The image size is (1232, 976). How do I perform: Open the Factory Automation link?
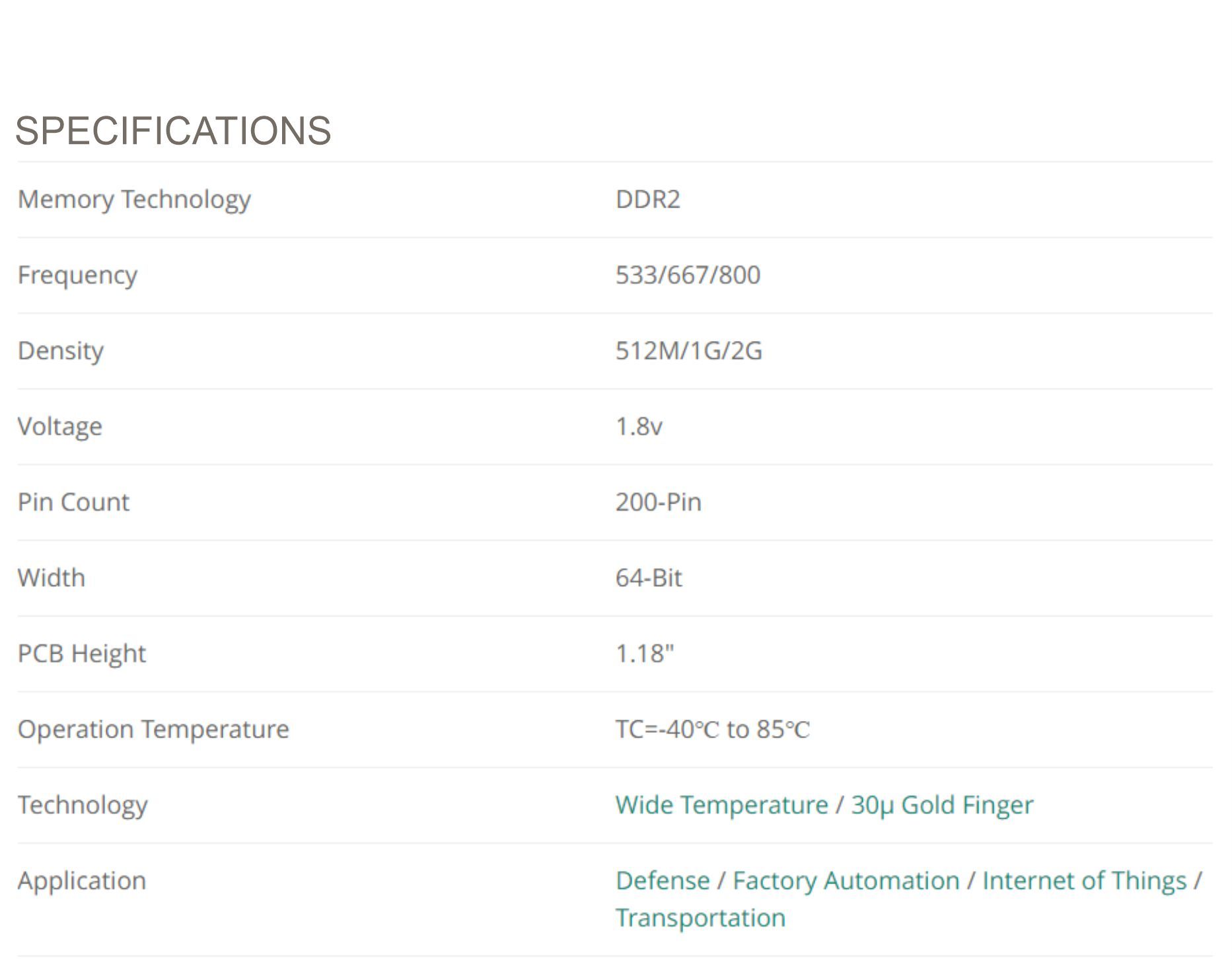coord(846,881)
